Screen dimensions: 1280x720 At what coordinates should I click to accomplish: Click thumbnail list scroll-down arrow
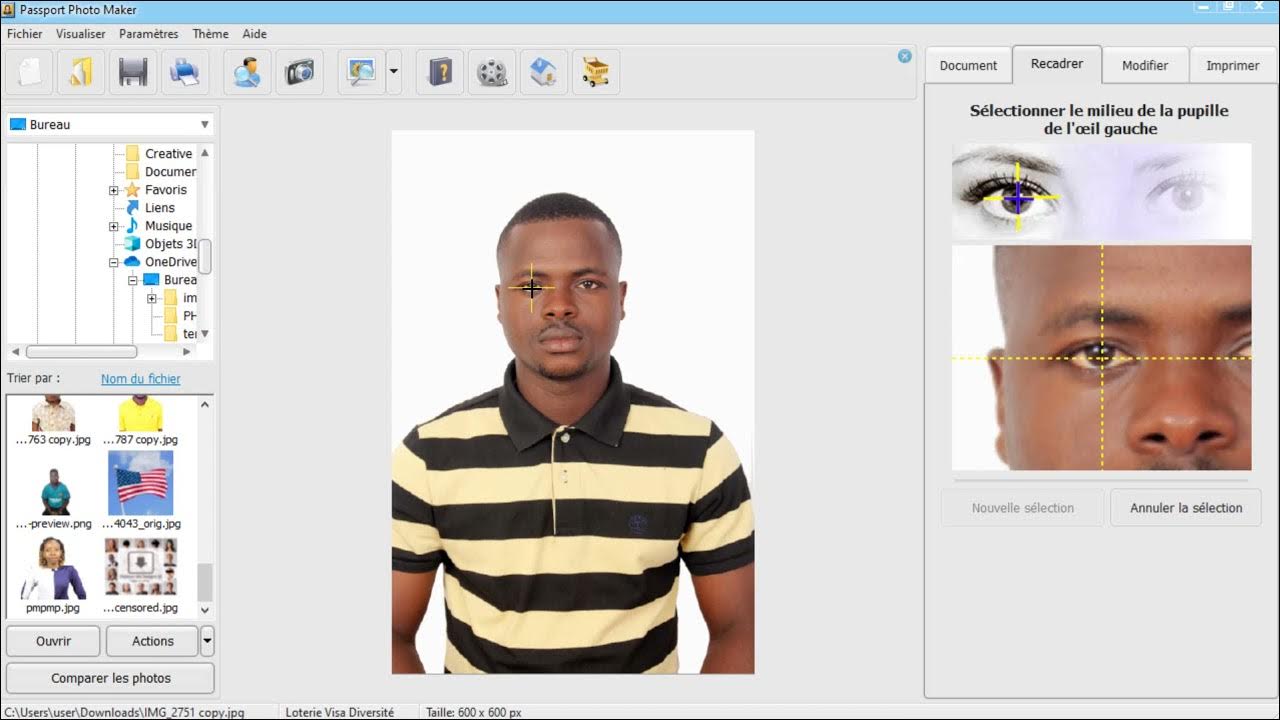[x=205, y=609]
